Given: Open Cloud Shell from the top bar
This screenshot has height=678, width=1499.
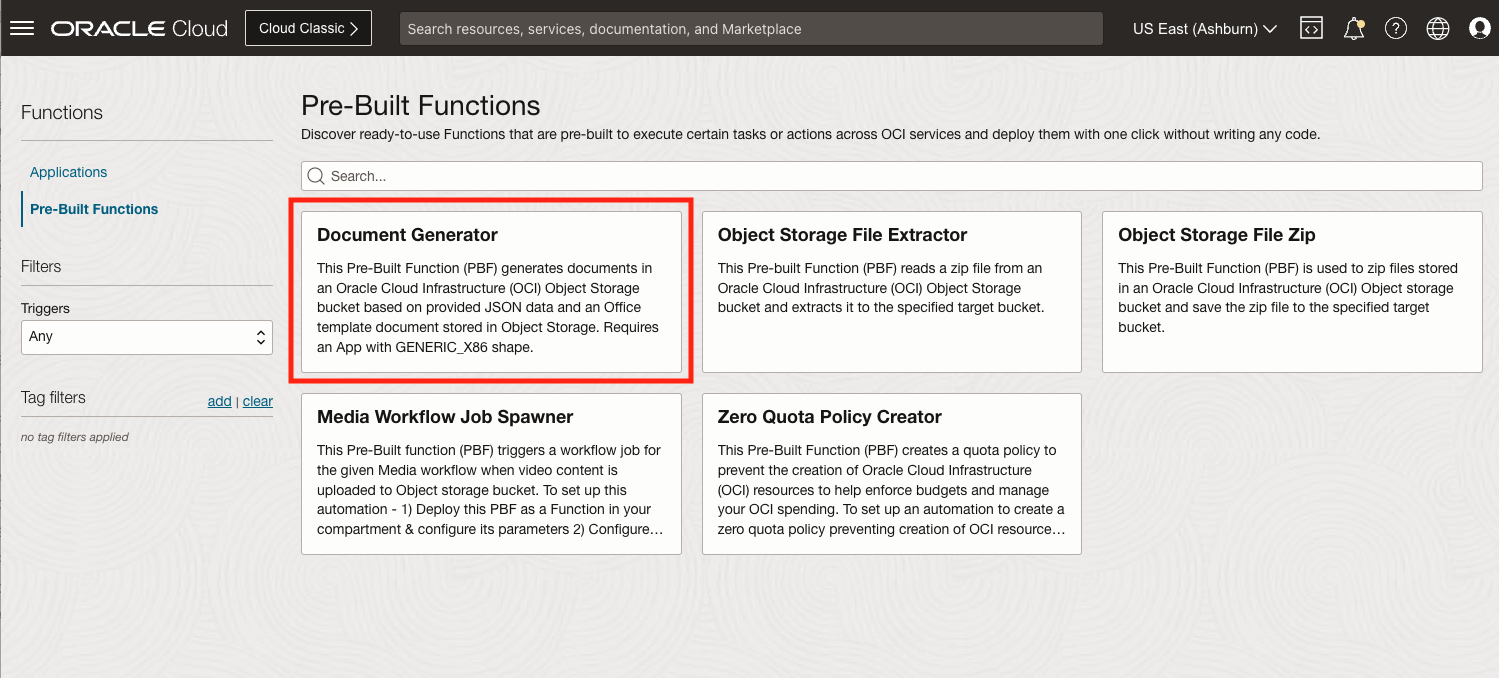Looking at the screenshot, I should [1310, 28].
